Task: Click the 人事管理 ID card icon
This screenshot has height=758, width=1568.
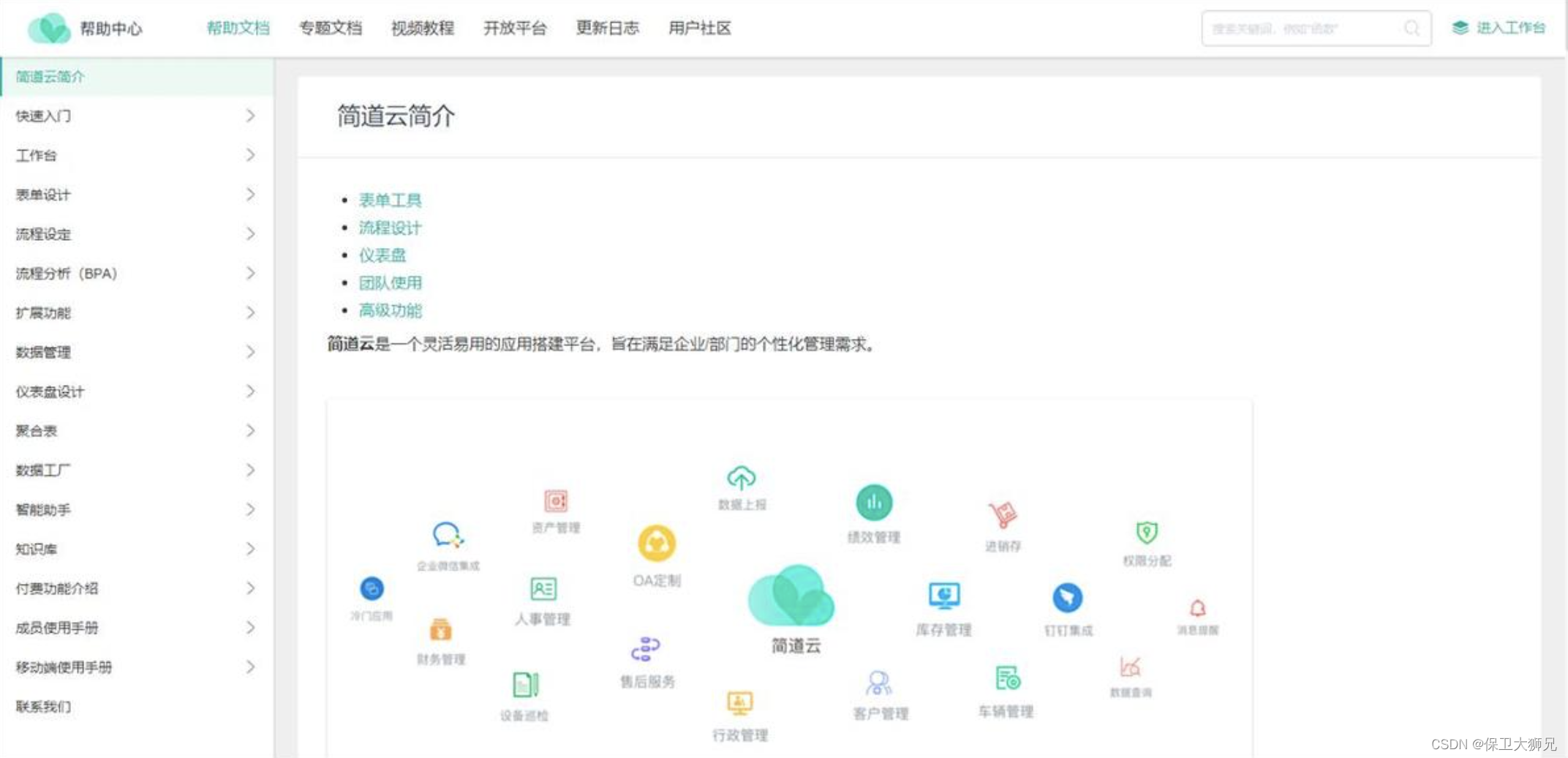Action: [543, 589]
